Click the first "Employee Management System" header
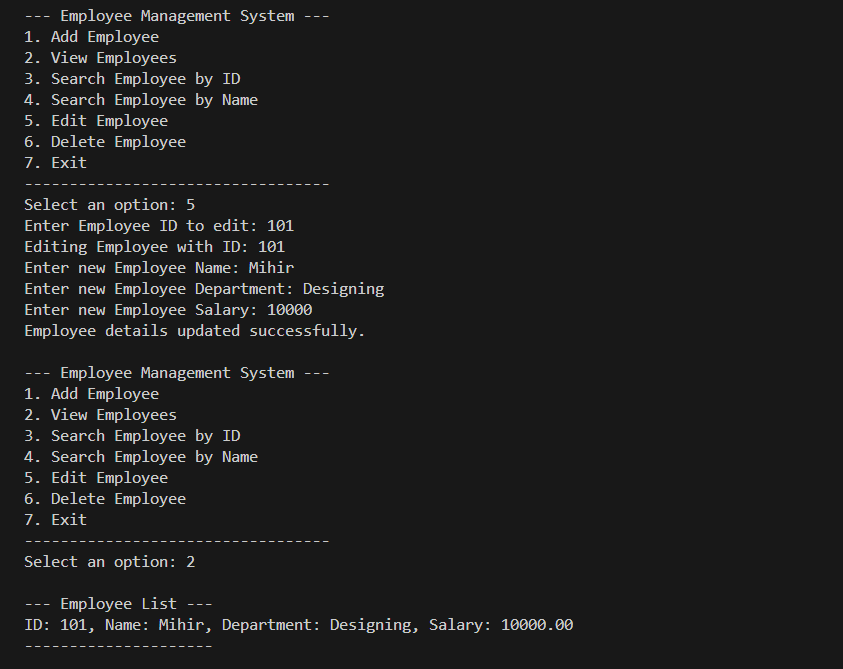The height and width of the screenshot is (669, 843). pyautogui.click(x=177, y=16)
